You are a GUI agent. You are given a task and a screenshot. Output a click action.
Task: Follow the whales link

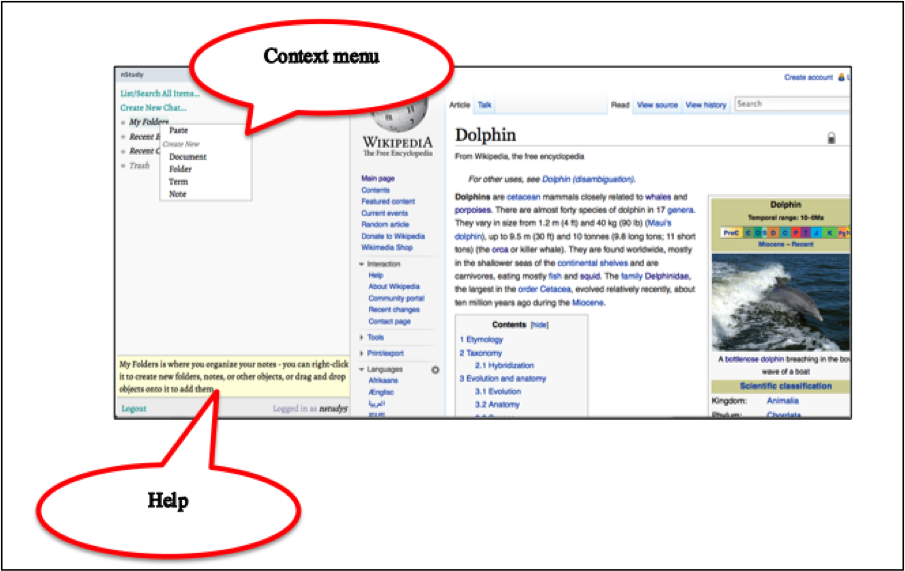pos(658,197)
